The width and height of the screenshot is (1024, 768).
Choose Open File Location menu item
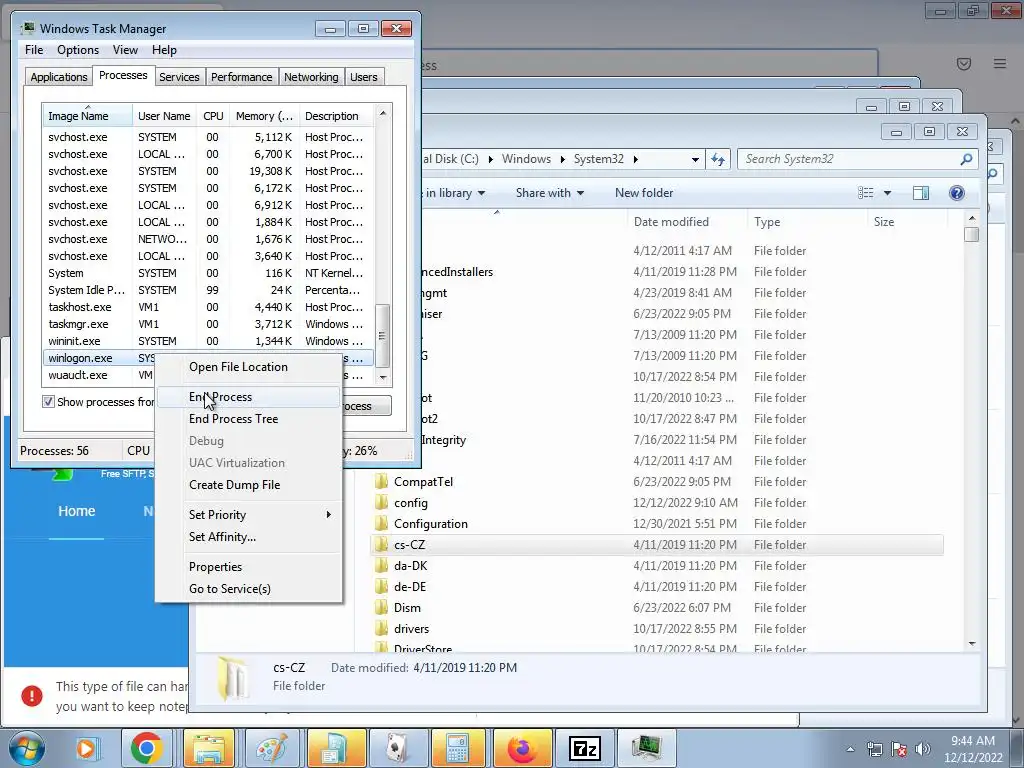[248, 367]
